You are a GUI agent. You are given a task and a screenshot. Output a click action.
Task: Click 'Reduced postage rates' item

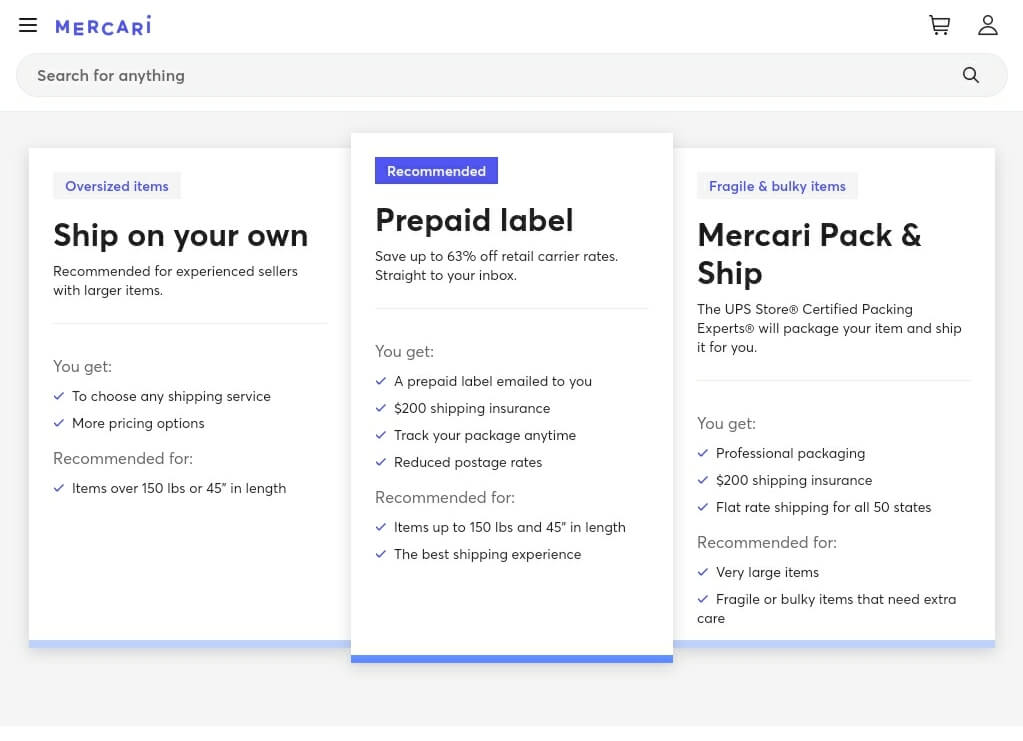pyautogui.click(x=468, y=462)
